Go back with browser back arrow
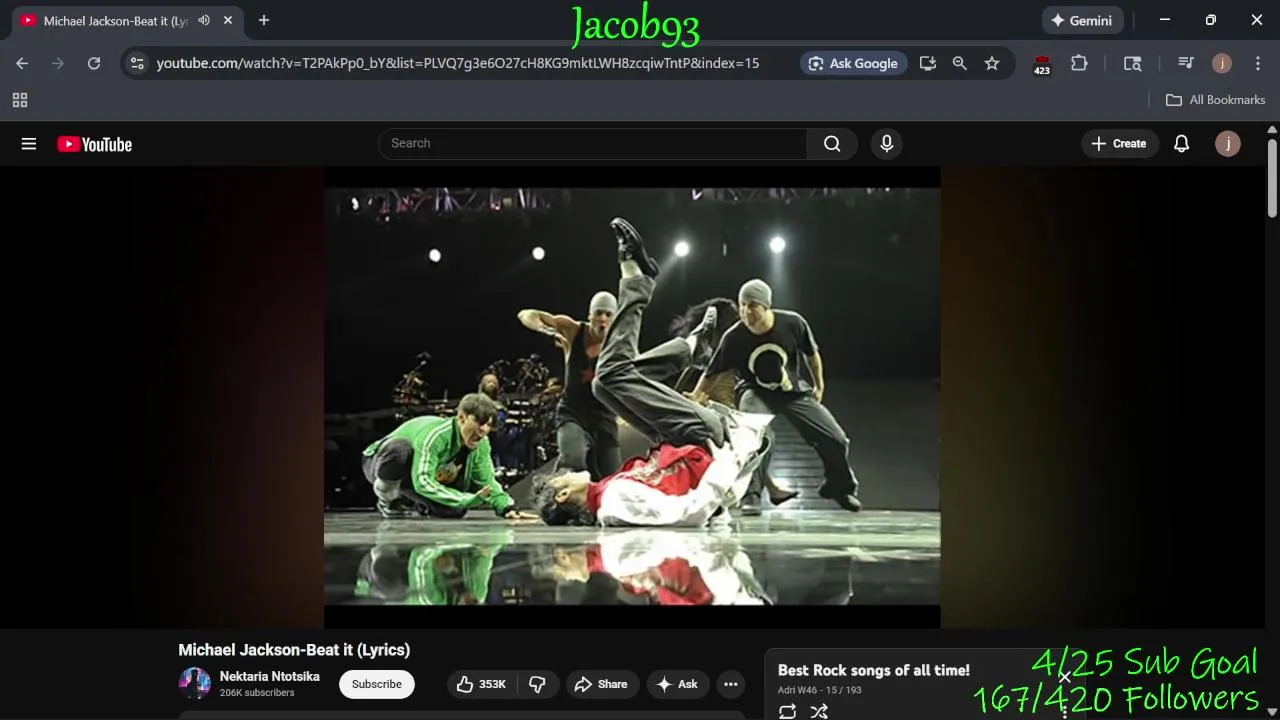The image size is (1280, 720). pos(22,63)
